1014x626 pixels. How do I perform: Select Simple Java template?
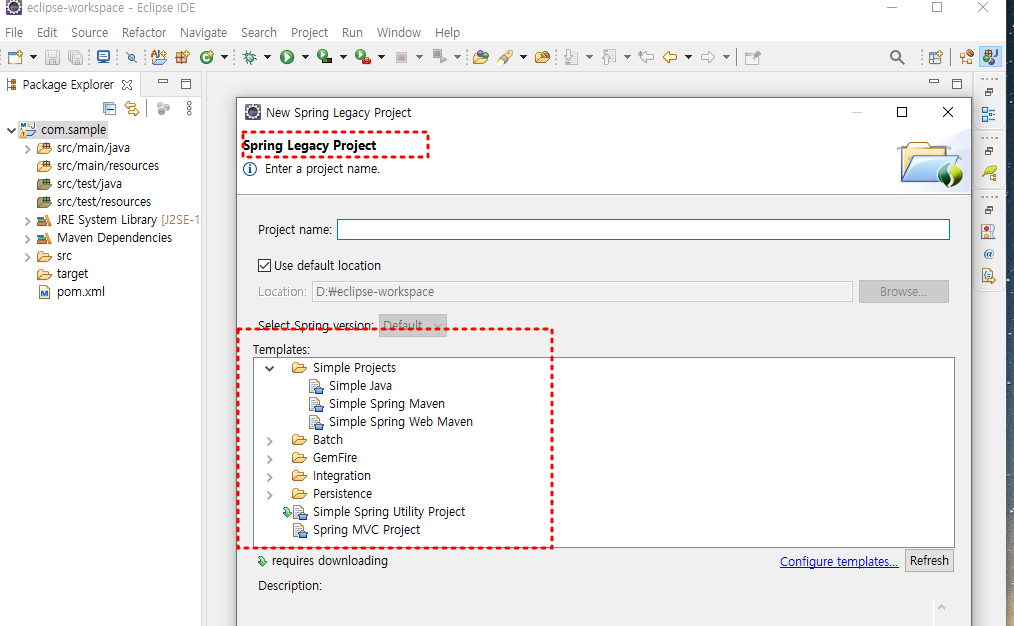pyautogui.click(x=360, y=385)
